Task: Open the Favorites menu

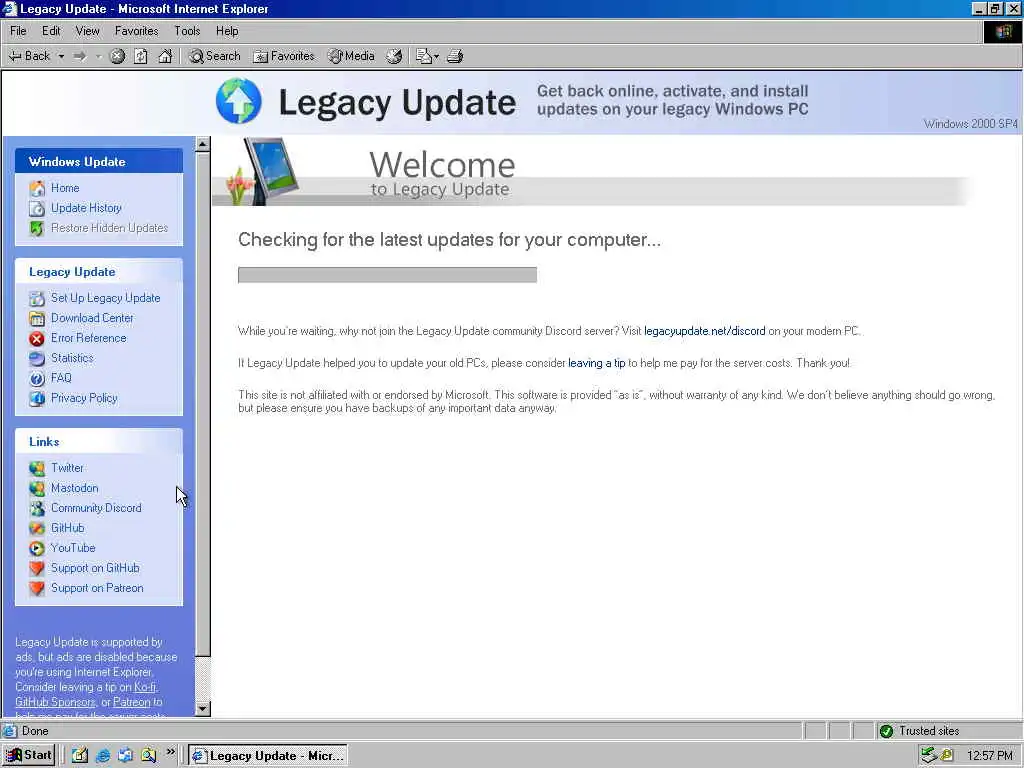Action: tap(136, 31)
